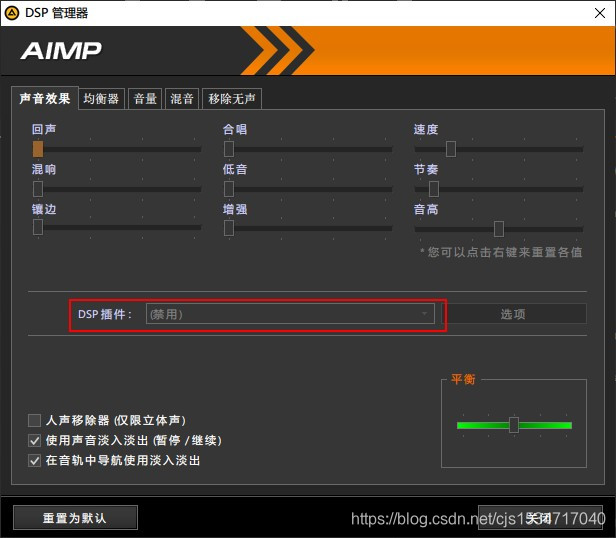Click the 平衡 group label

[463, 379]
